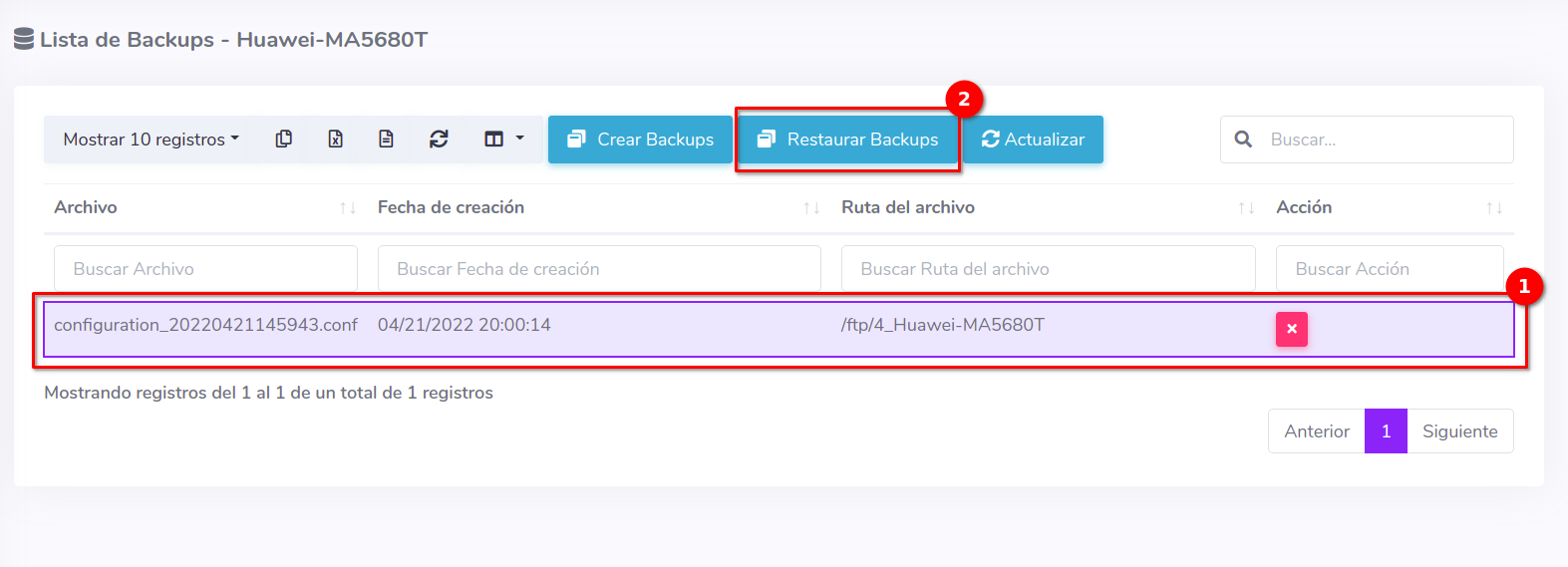Reload the table using the toolbar sync icon
Viewport: 1568px width, 567px height.
[x=439, y=140]
